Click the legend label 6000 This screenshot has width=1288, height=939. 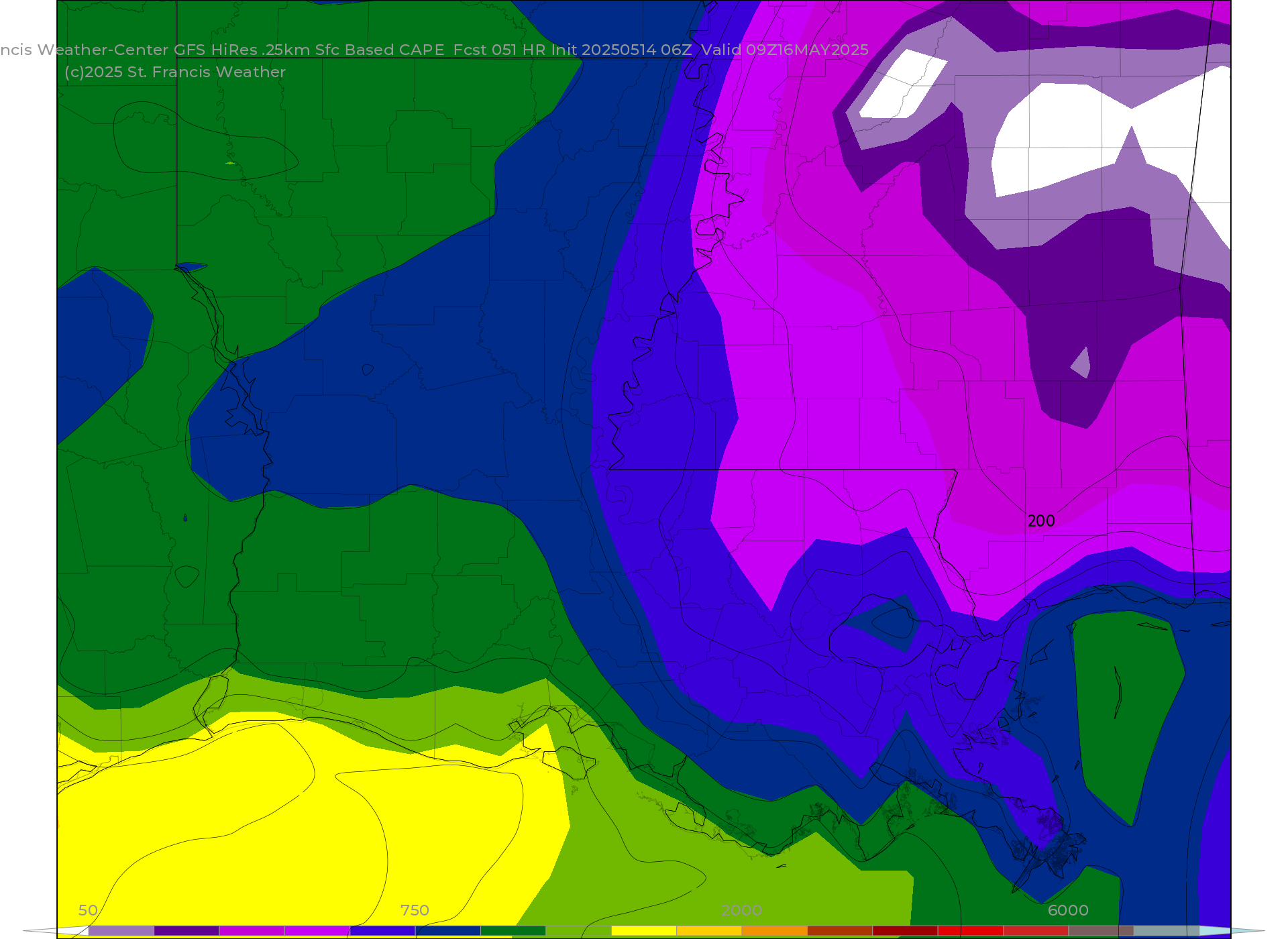tap(1068, 910)
